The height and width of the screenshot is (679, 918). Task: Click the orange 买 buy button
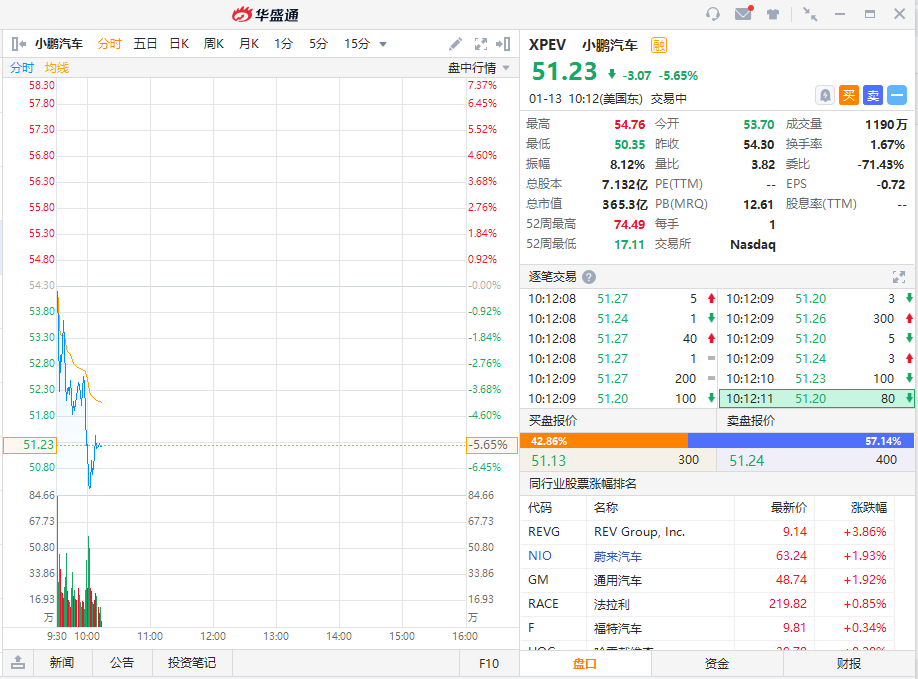848,95
